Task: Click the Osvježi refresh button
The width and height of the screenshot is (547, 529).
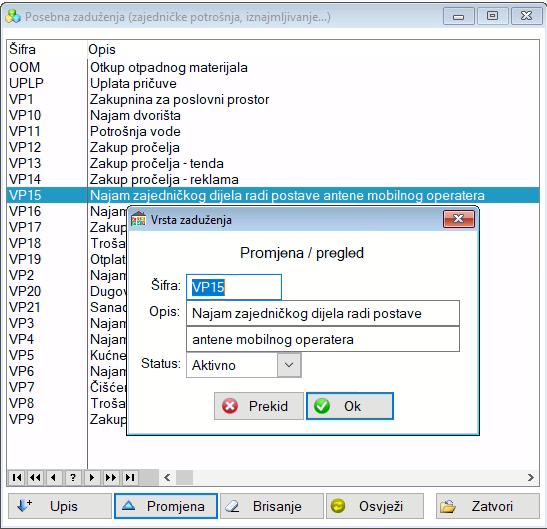Action: coord(375,506)
